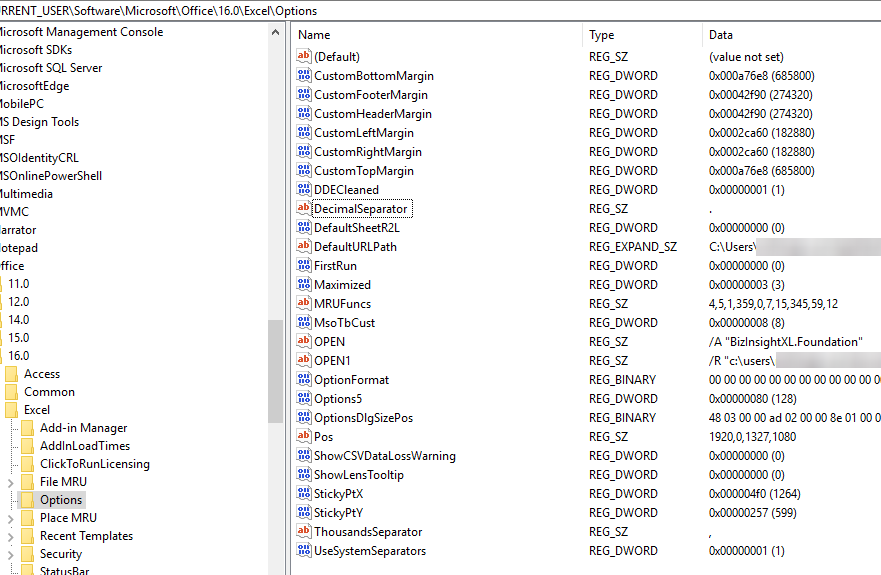881x575 pixels.
Task: Select the OptionsDlgSizePos binary icon
Action: (x=304, y=417)
